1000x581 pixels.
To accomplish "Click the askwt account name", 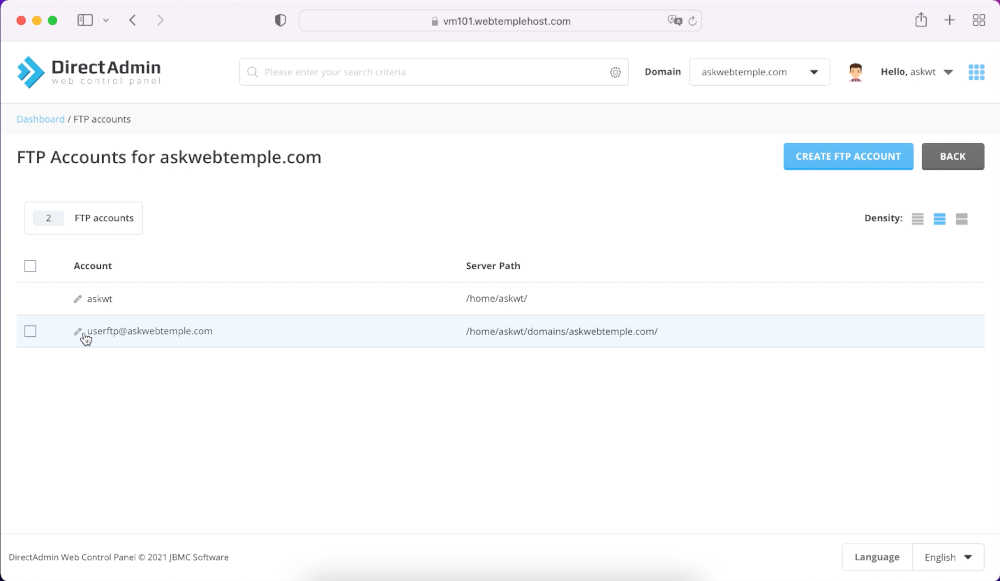I will 99,298.
